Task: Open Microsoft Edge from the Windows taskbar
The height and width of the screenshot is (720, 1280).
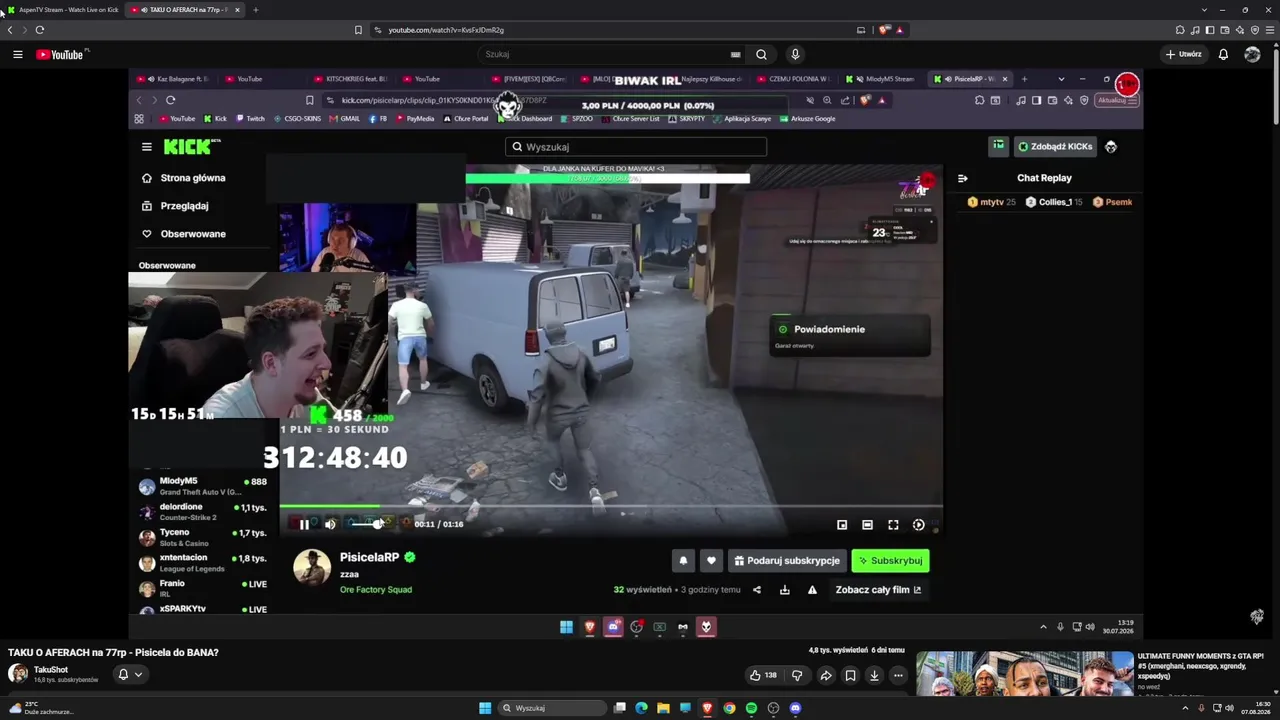Action: [x=641, y=708]
